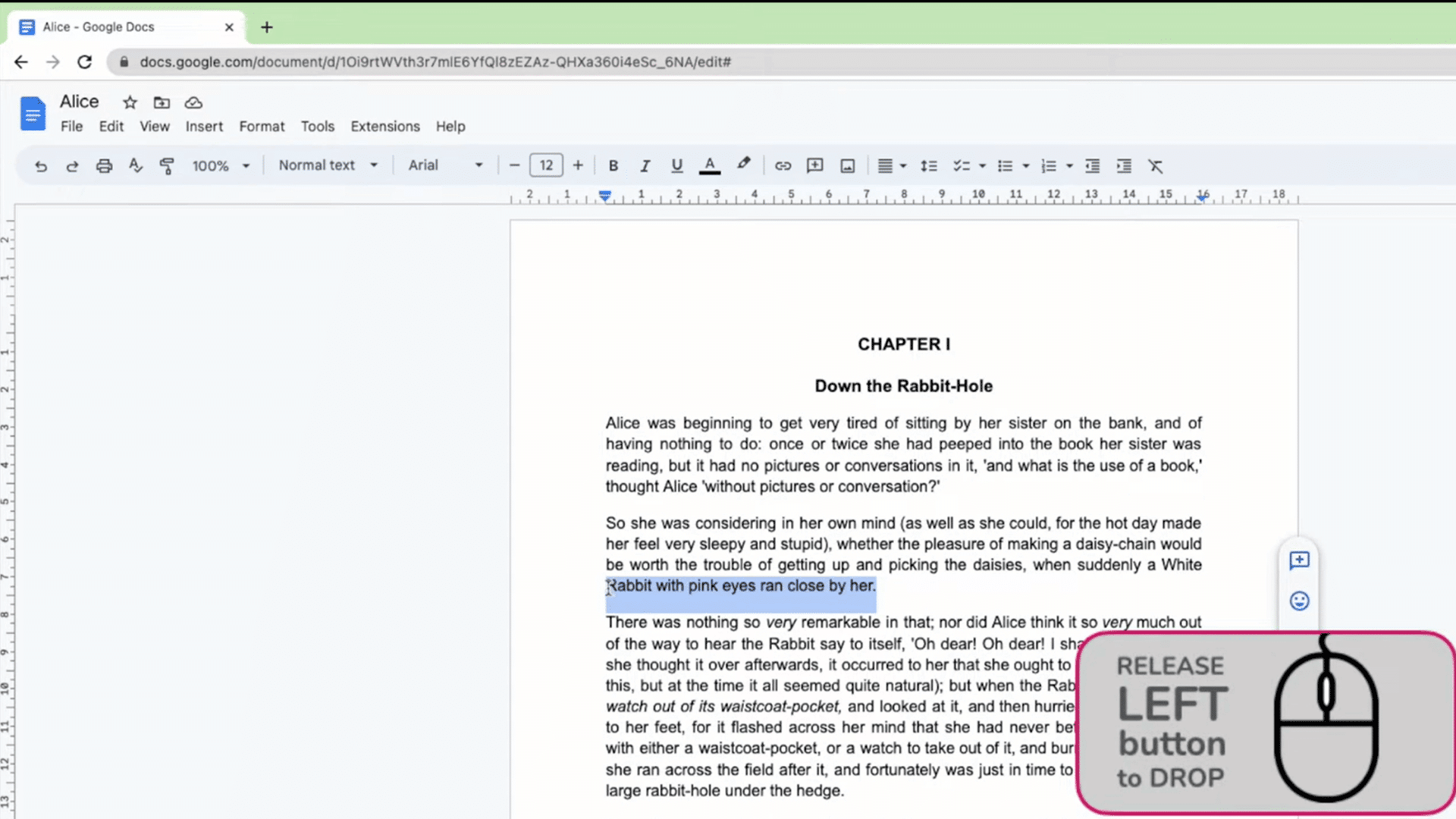Open text alignment options
This screenshot has height=819, width=1456.
point(891,165)
